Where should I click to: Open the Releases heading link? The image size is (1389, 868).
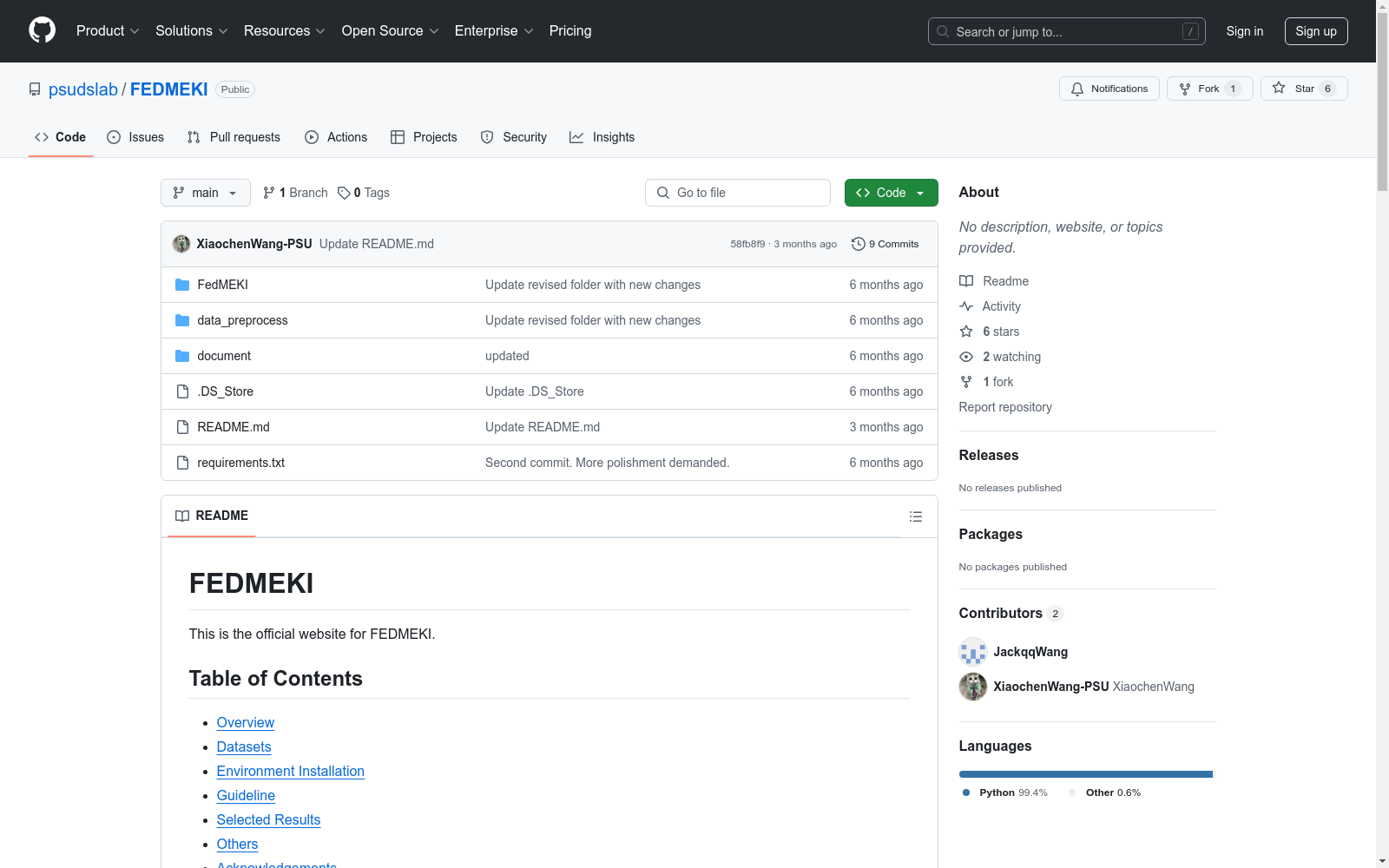[x=989, y=455]
